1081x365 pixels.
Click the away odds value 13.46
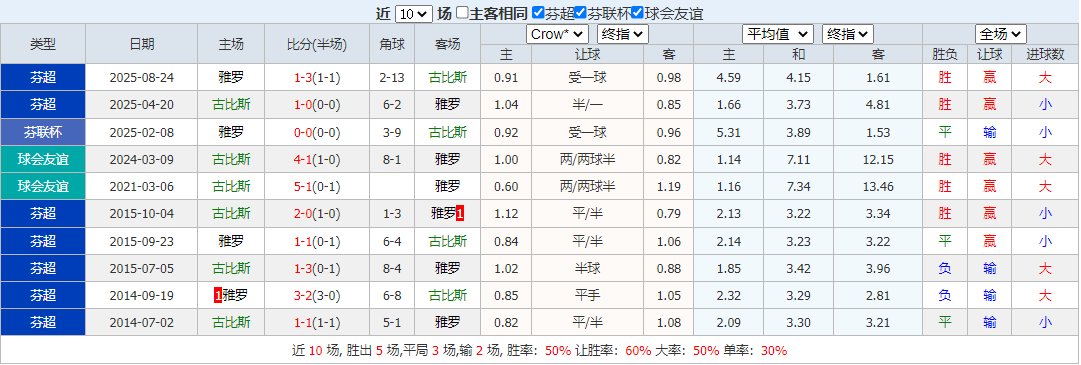(878, 186)
